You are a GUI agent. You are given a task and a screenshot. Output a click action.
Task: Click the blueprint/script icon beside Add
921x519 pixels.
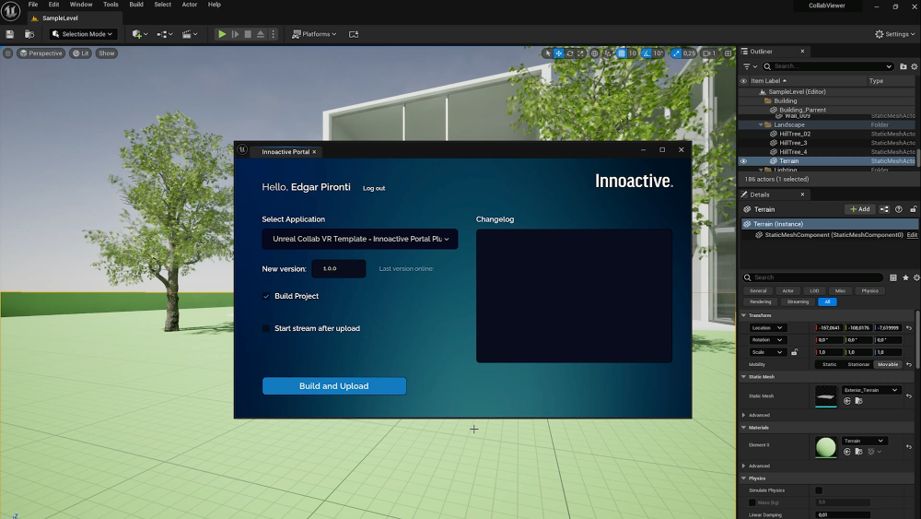(885, 209)
